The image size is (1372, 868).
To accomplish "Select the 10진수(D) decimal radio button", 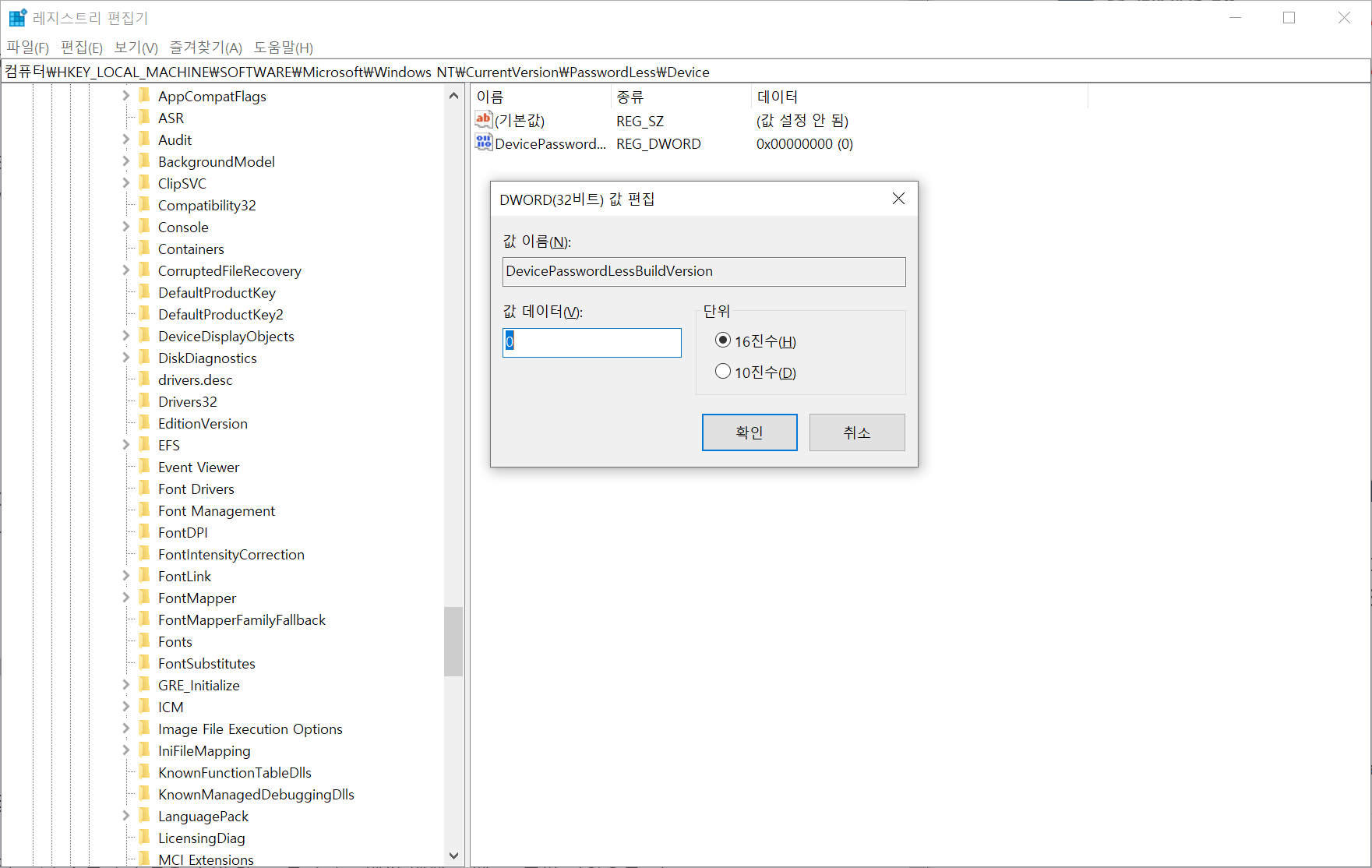I will coord(723,372).
